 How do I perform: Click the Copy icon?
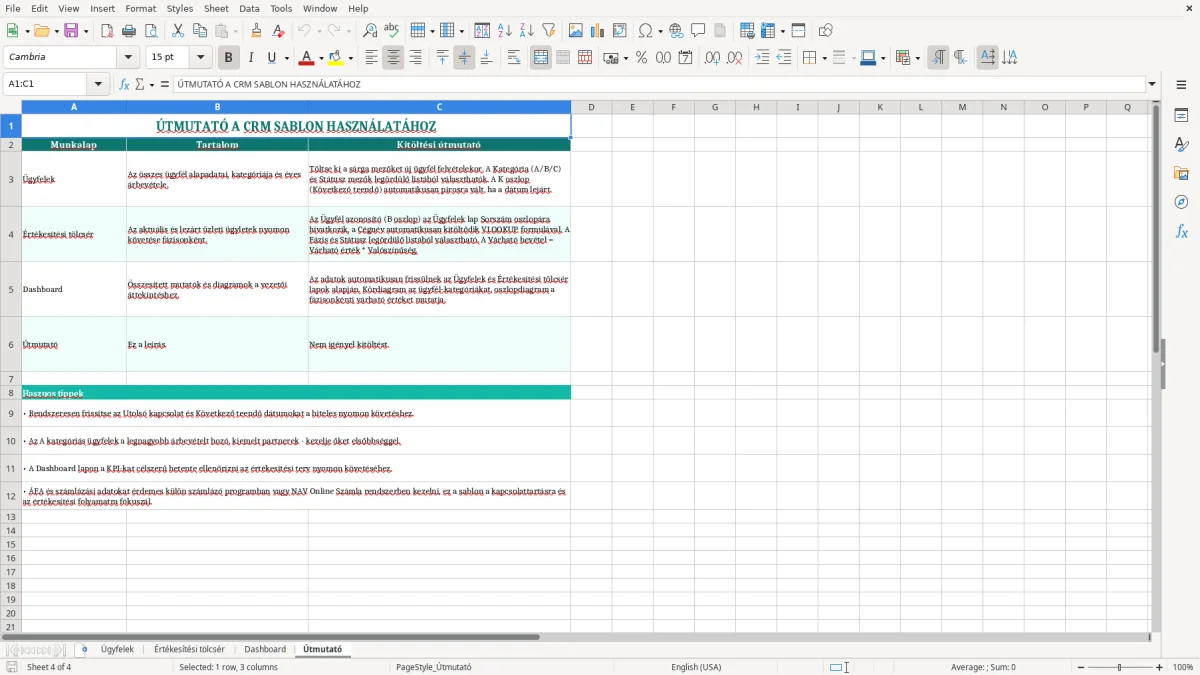[200, 31]
